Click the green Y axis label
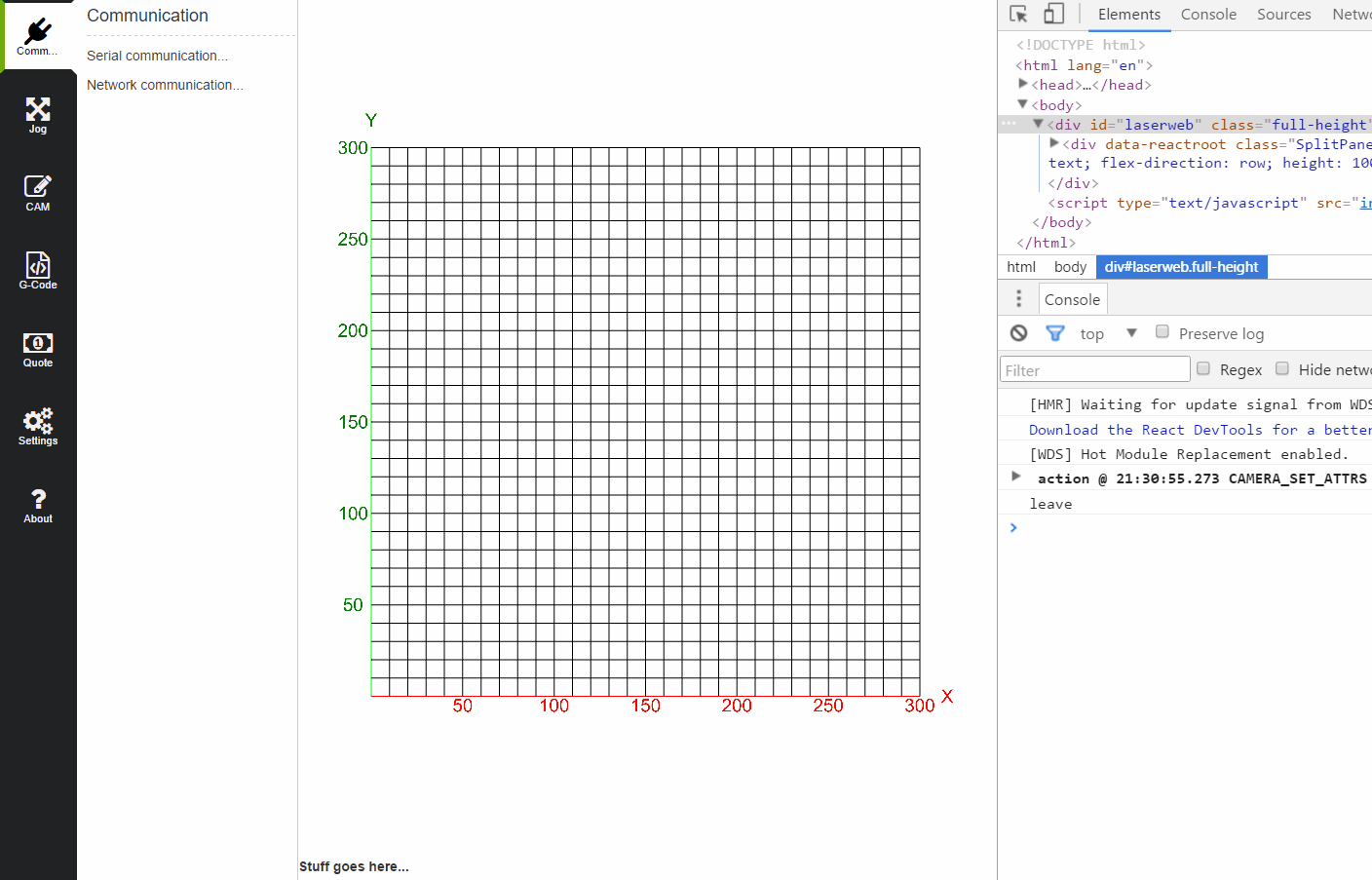The height and width of the screenshot is (880, 1372). 370,120
